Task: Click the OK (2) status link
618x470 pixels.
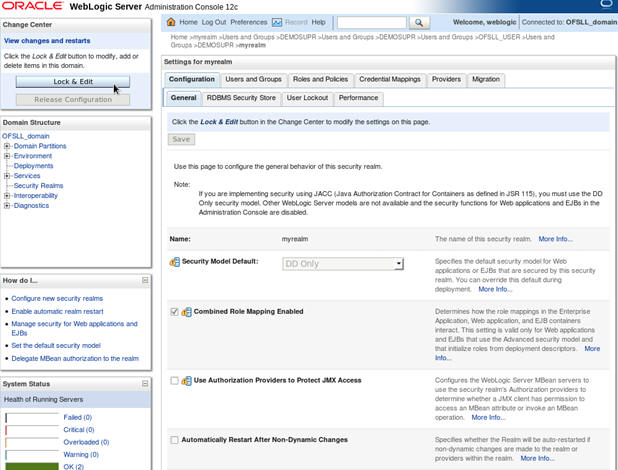Action: click(x=74, y=466)
